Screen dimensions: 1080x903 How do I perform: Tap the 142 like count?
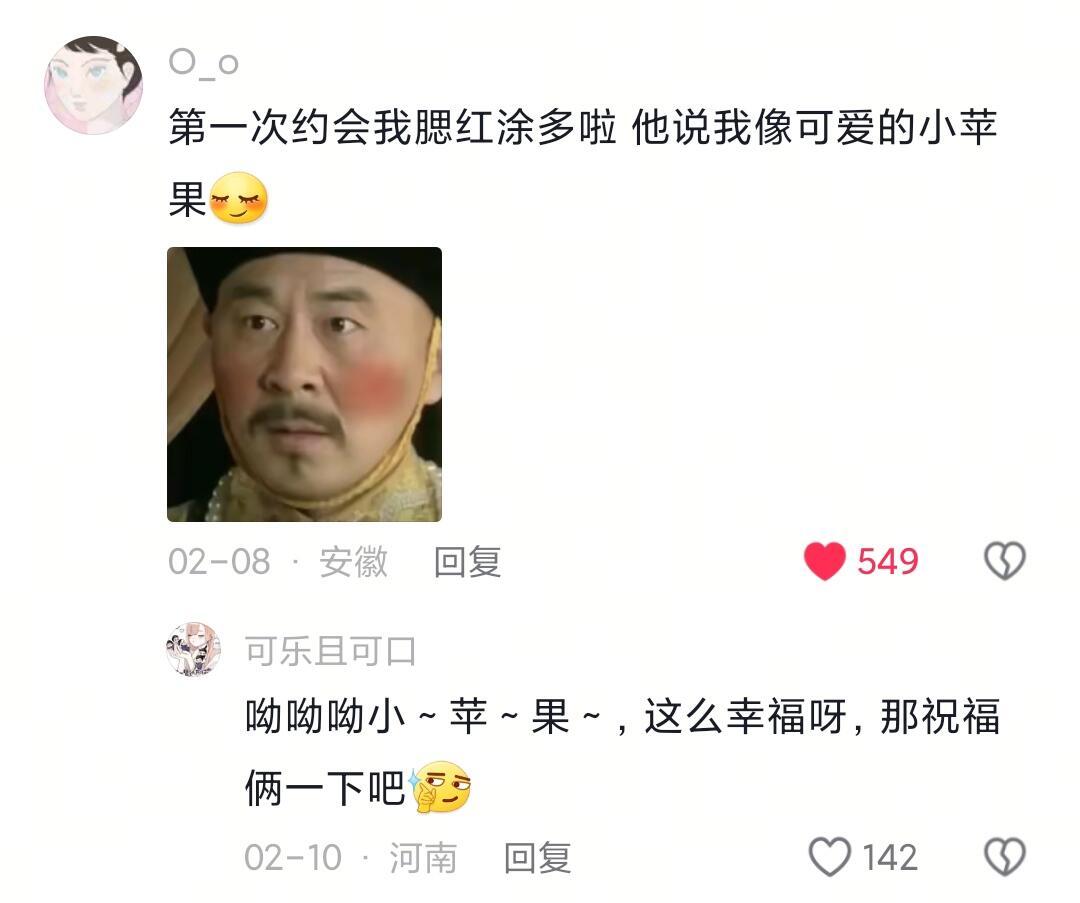click(890, 858)
